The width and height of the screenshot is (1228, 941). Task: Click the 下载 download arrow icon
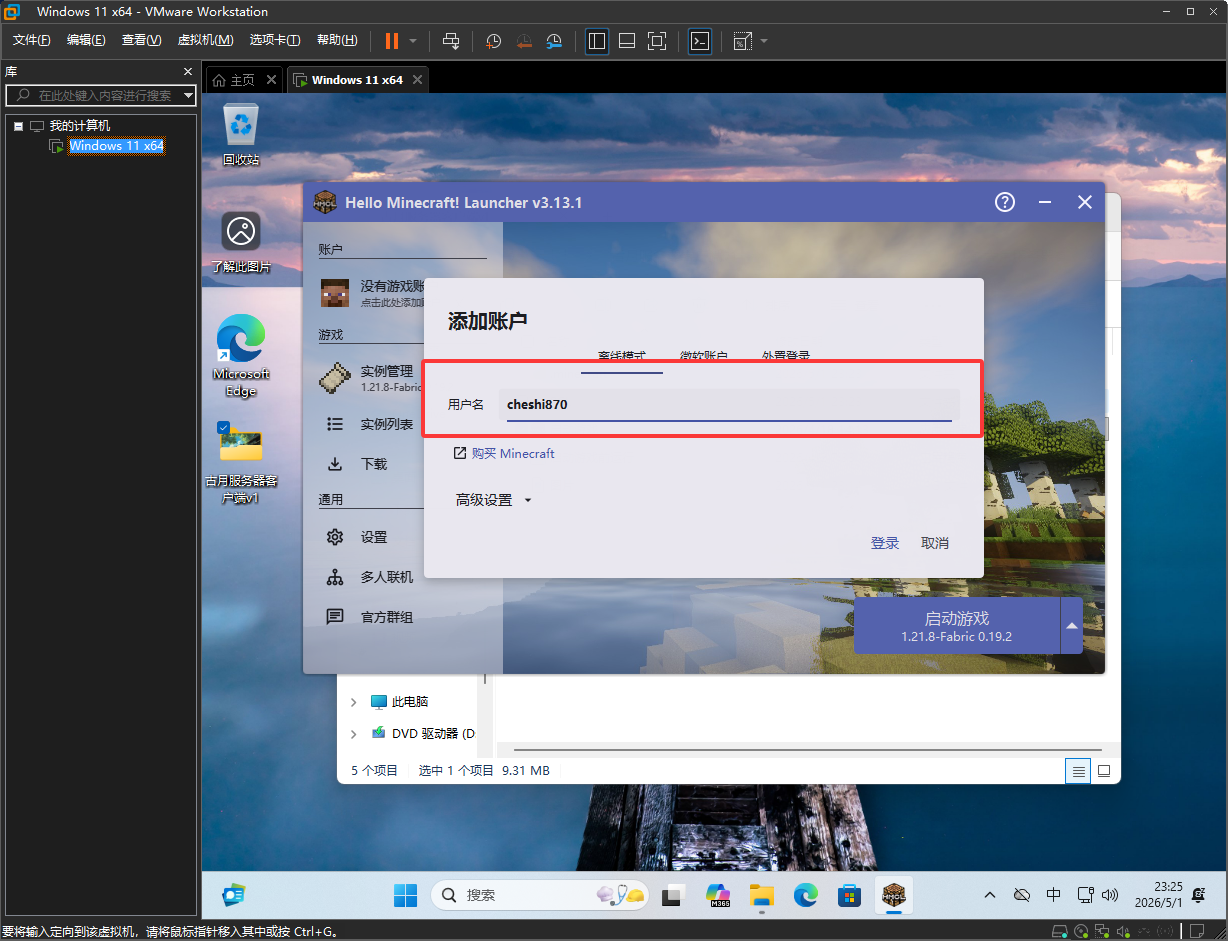tap(335, 464)
